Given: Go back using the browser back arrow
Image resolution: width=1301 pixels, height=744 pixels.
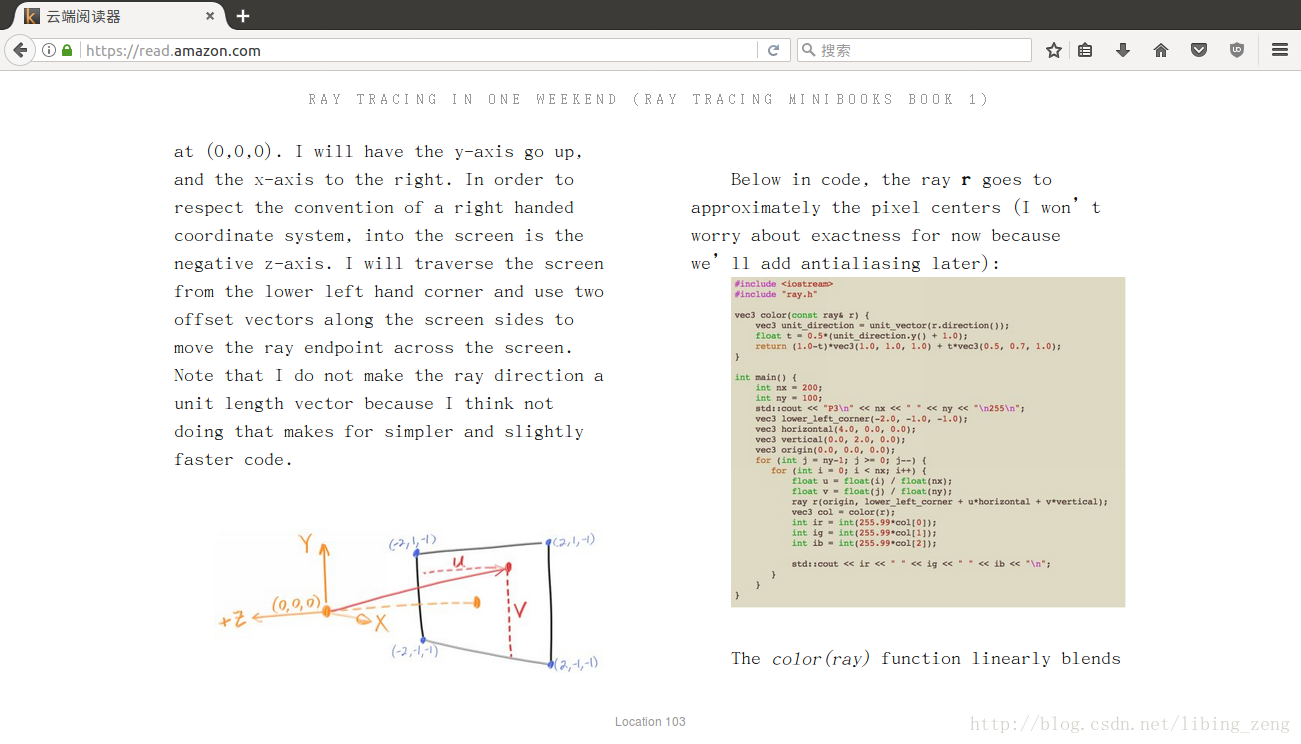Looking at the screenshot, I should (x=19, y=50).
